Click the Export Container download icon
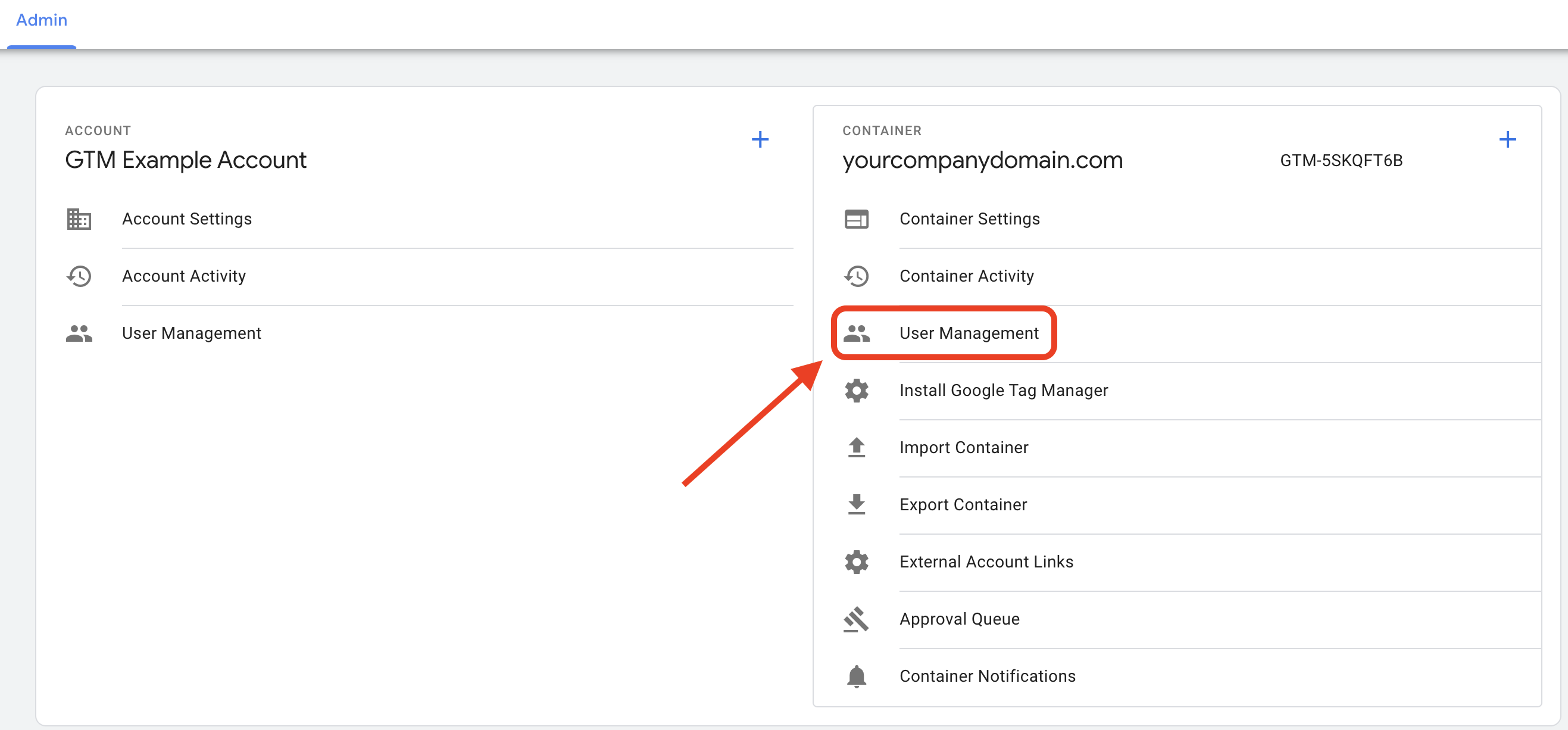This screenshot has width=1568, height=730. pos(856,505)
